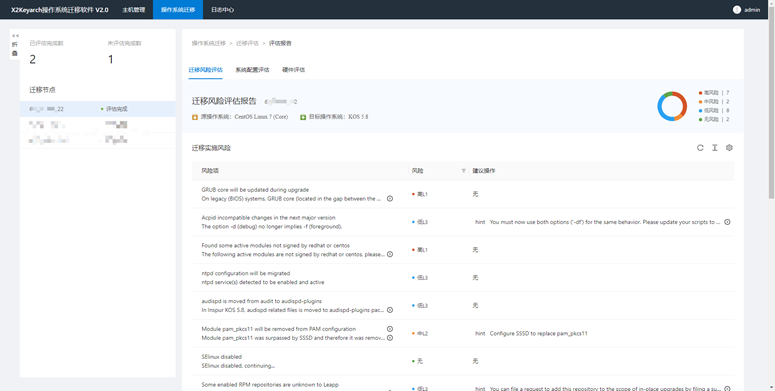Click 'GRUB core will be updated during upgrade'
Screen dimensions: 775x391
tap(255, 190)
